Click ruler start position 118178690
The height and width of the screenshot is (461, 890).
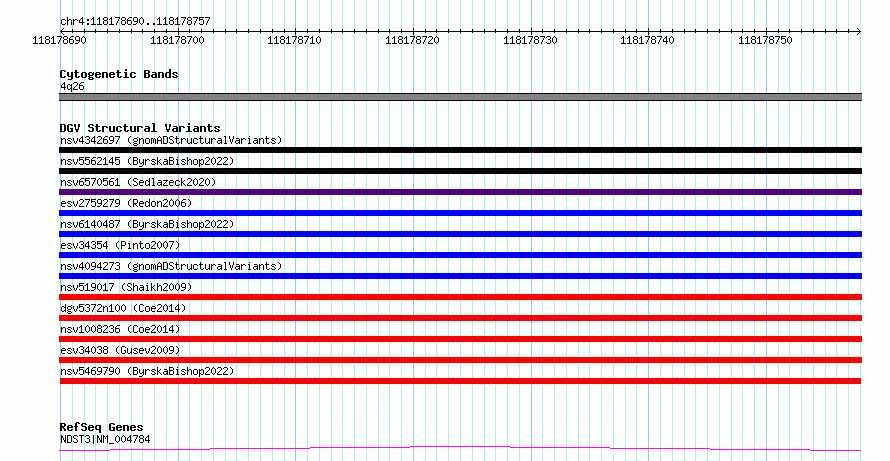[x=60, y=40]
